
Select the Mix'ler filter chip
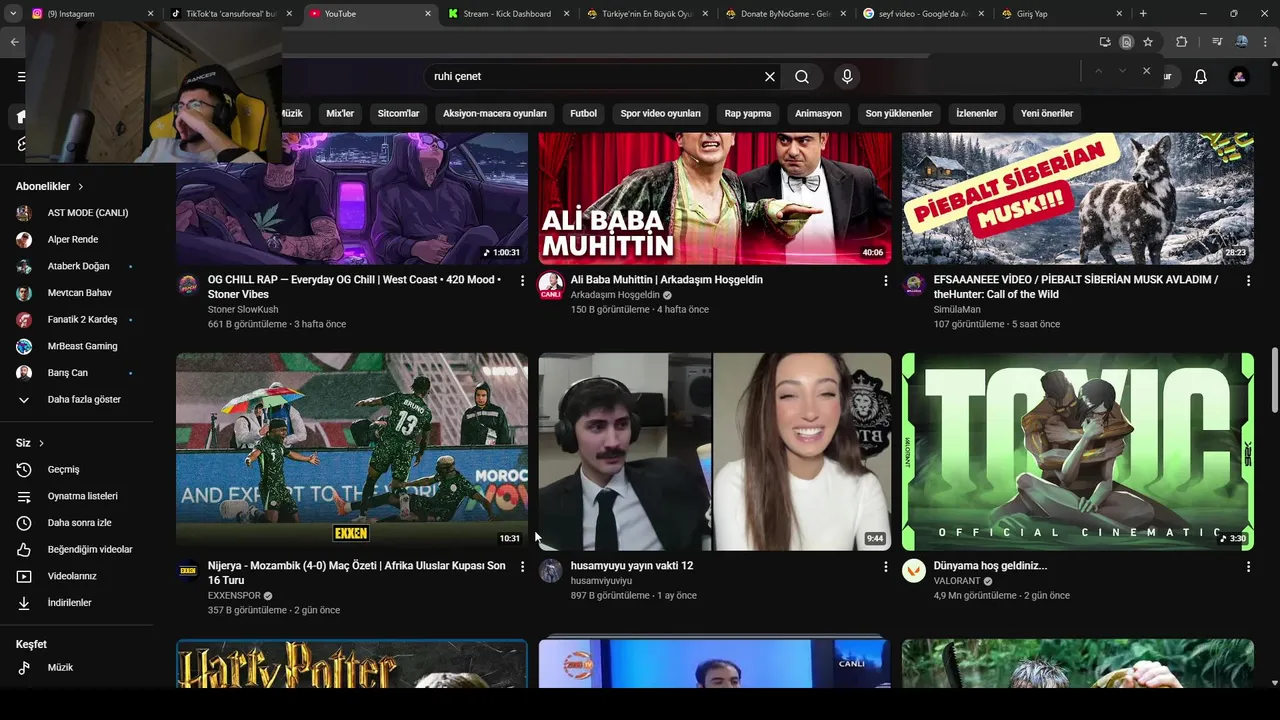click(x=340, y=114)
